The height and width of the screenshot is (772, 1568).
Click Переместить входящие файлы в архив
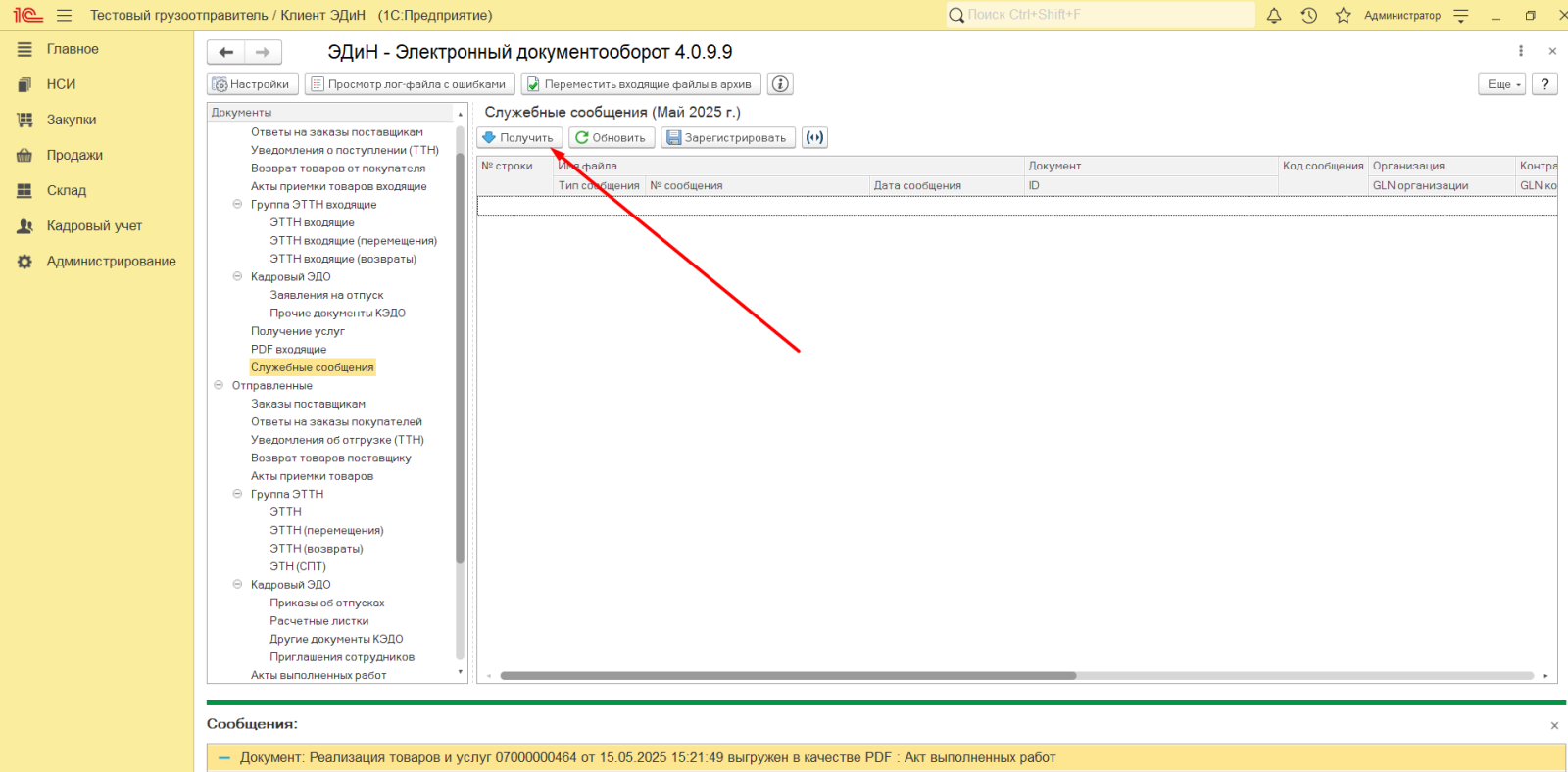tap(641, 84)
